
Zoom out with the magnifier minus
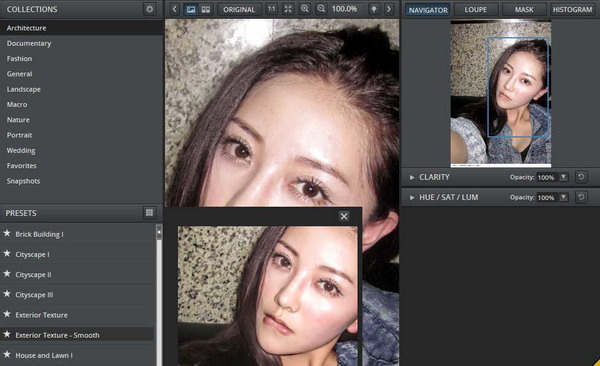pos(321,9)
